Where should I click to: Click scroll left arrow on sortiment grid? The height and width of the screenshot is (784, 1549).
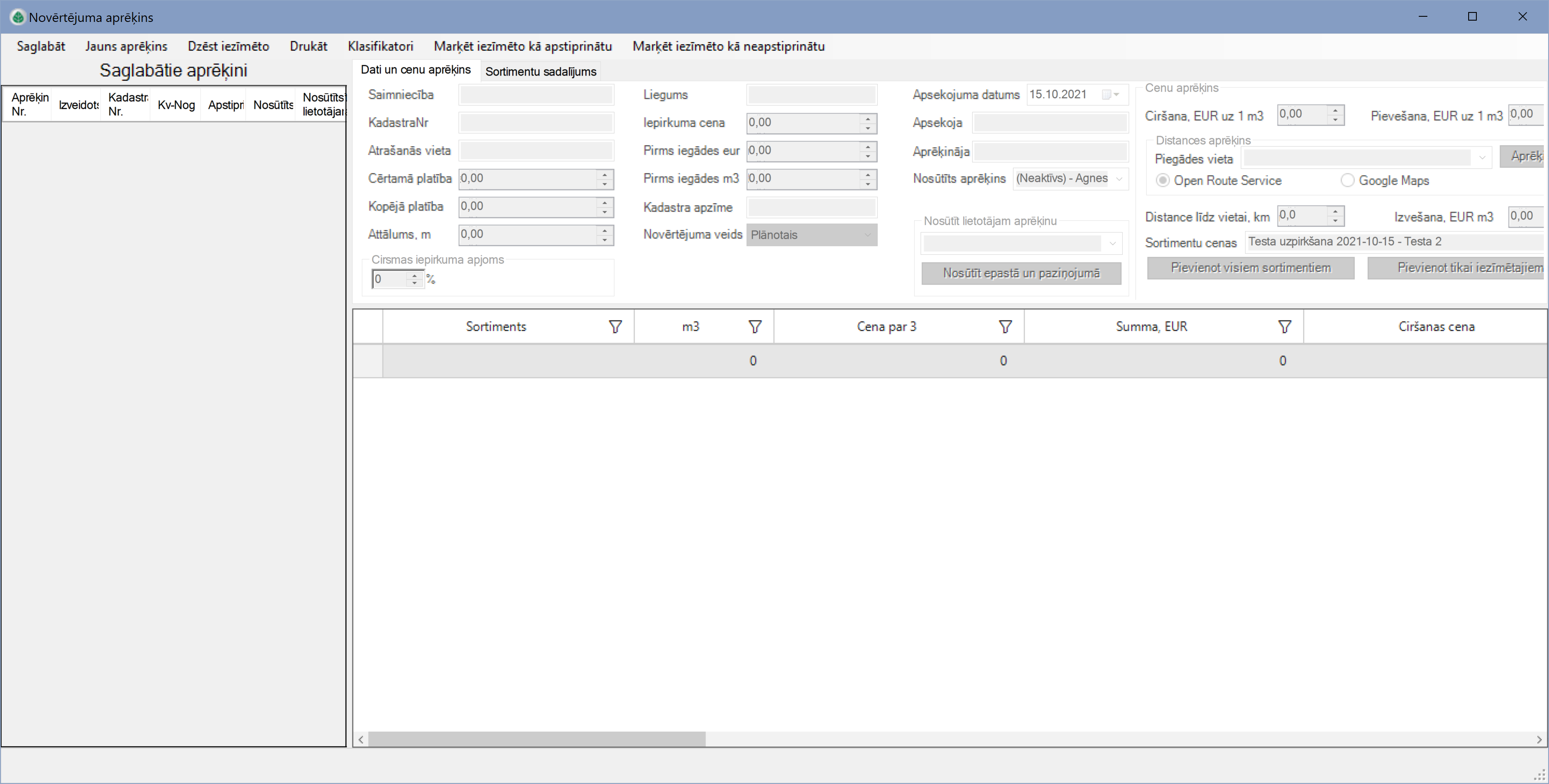click(x=361, y=739)
